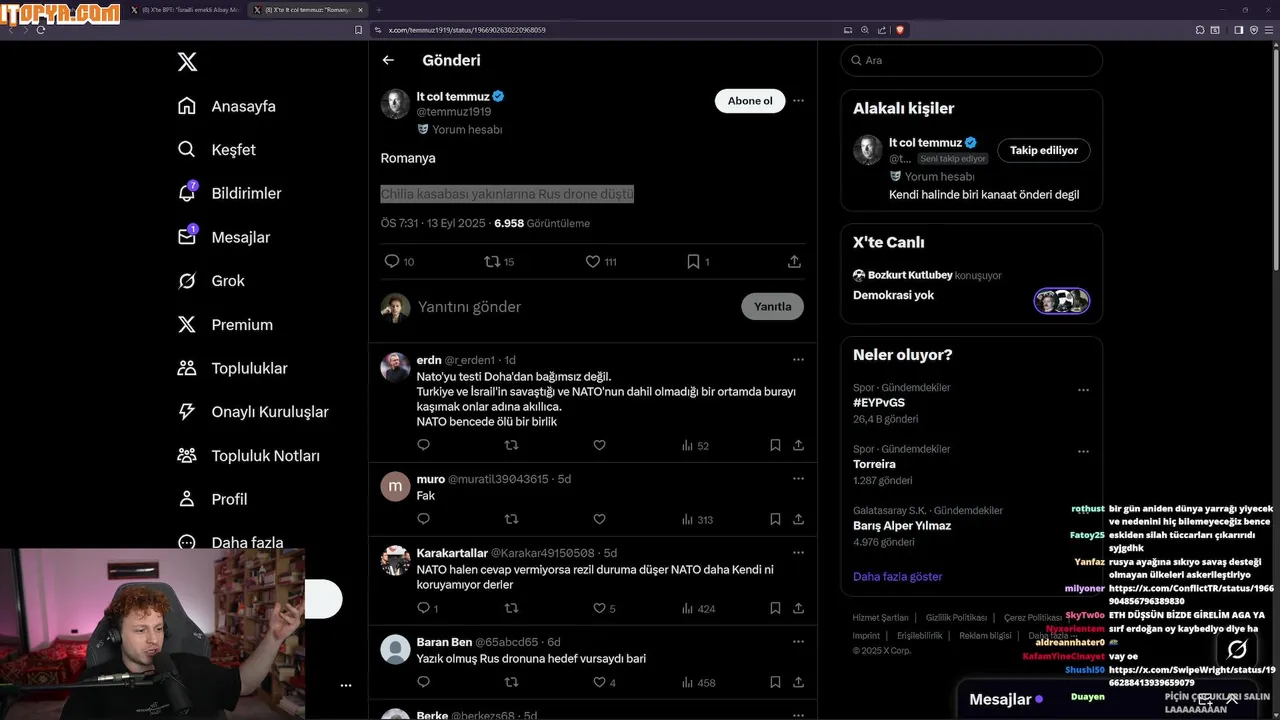The width and height of the screenshot is (1280, 720).
Task: Open more menu on erdn reply
Action: pyautogui.click(x=798, y=359)
